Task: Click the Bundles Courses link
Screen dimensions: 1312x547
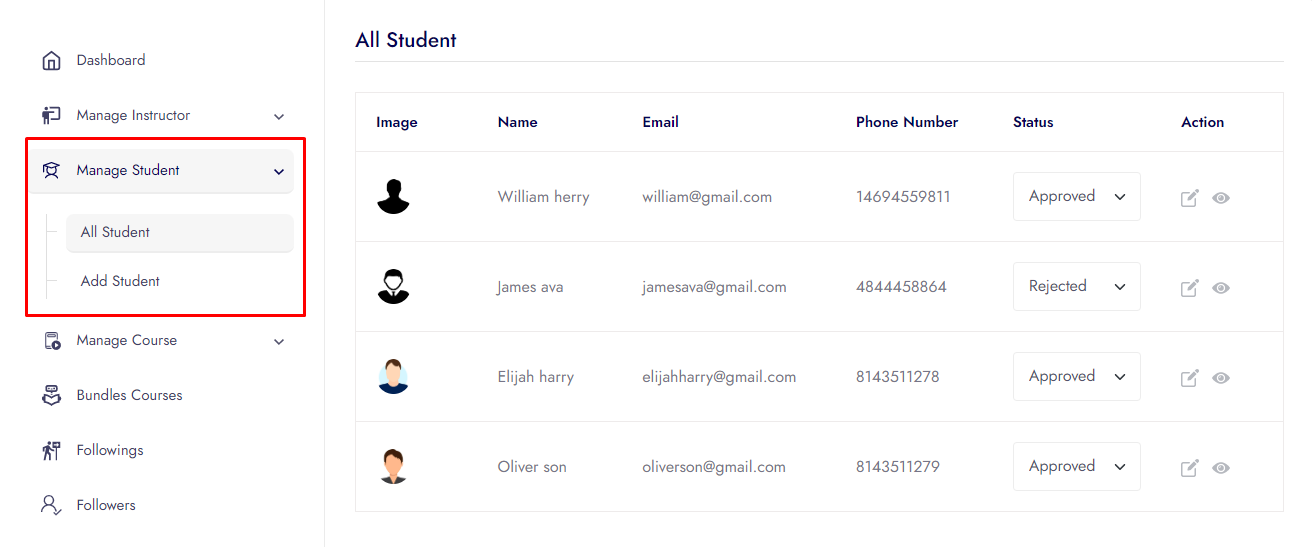Action: [x=129, y=395]
